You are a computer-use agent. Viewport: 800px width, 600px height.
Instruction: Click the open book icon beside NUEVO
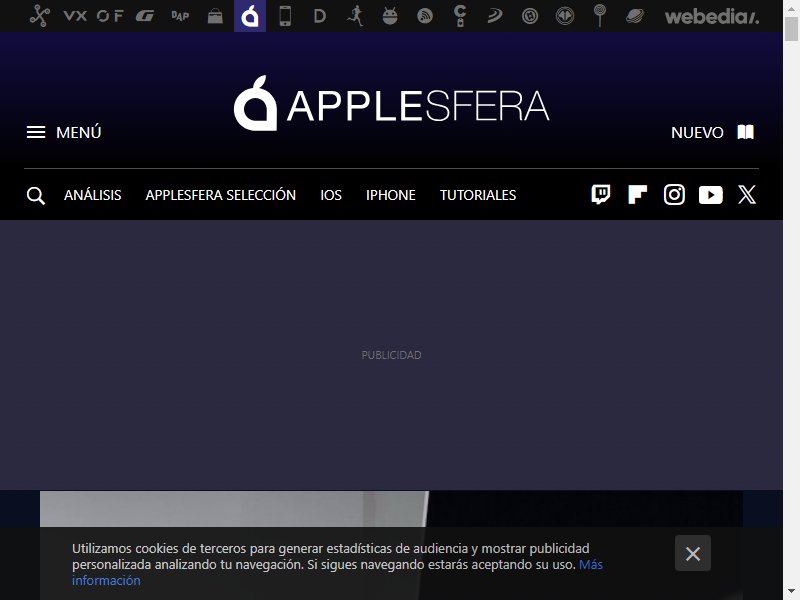click(745, 132)
